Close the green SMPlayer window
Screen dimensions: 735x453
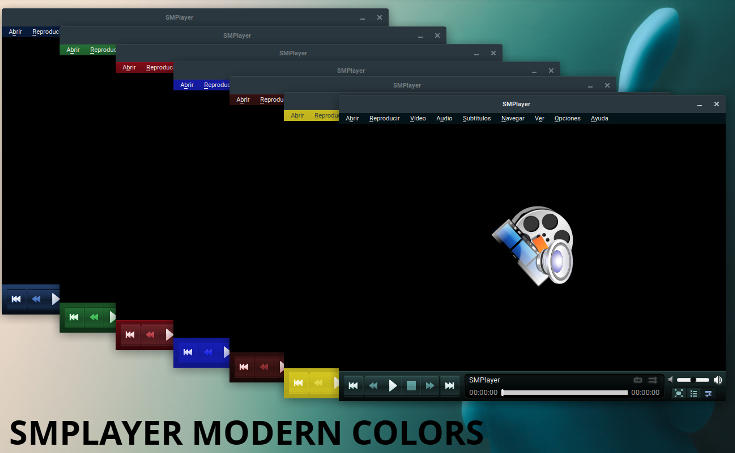[437, 36]
